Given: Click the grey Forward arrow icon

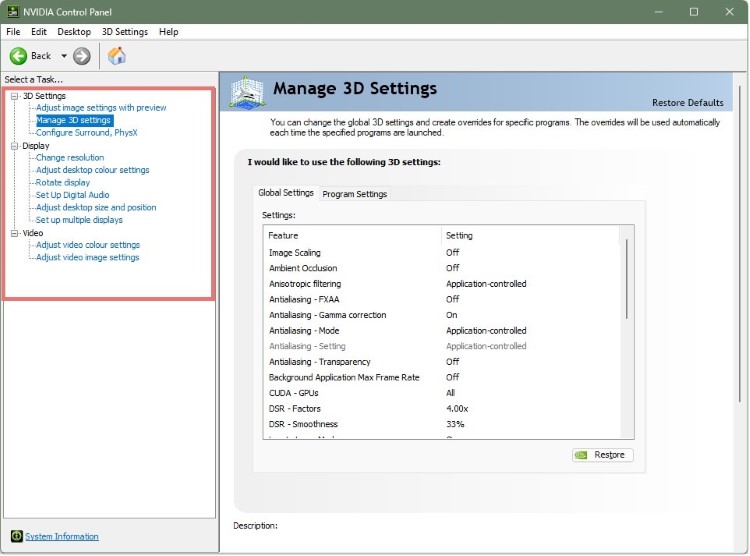Looking at the screenshot, I should pos(82,56).
